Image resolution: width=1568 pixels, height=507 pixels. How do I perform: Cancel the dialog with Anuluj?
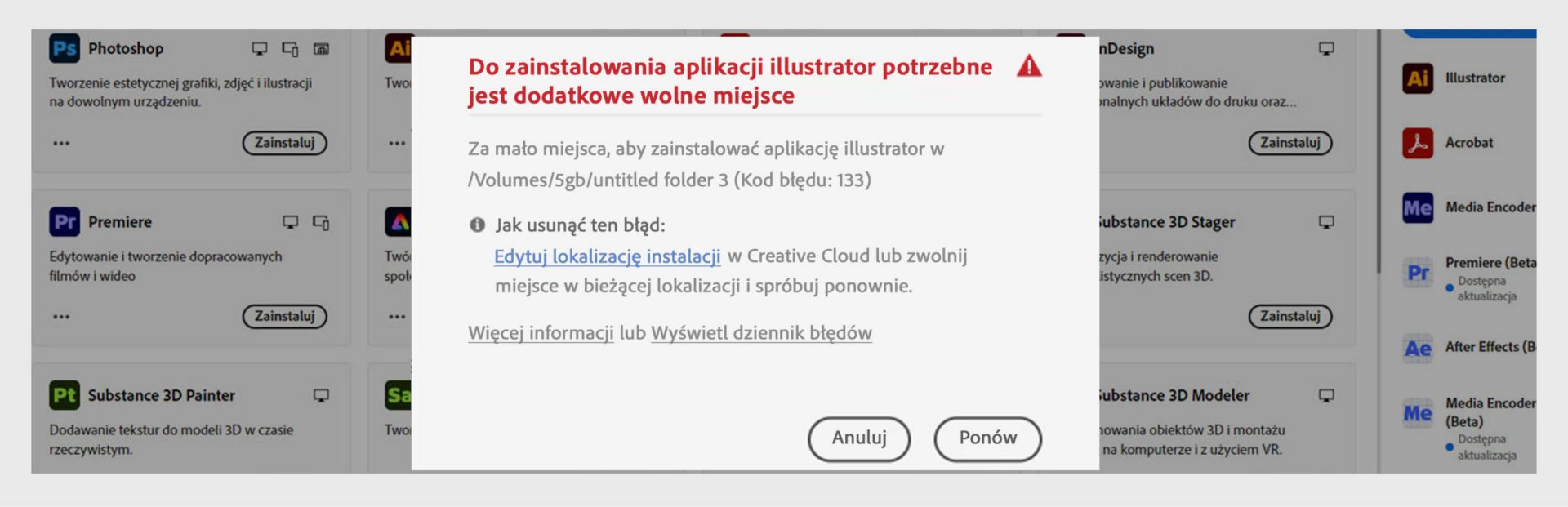pyautogui.click(x=859, y=438)
